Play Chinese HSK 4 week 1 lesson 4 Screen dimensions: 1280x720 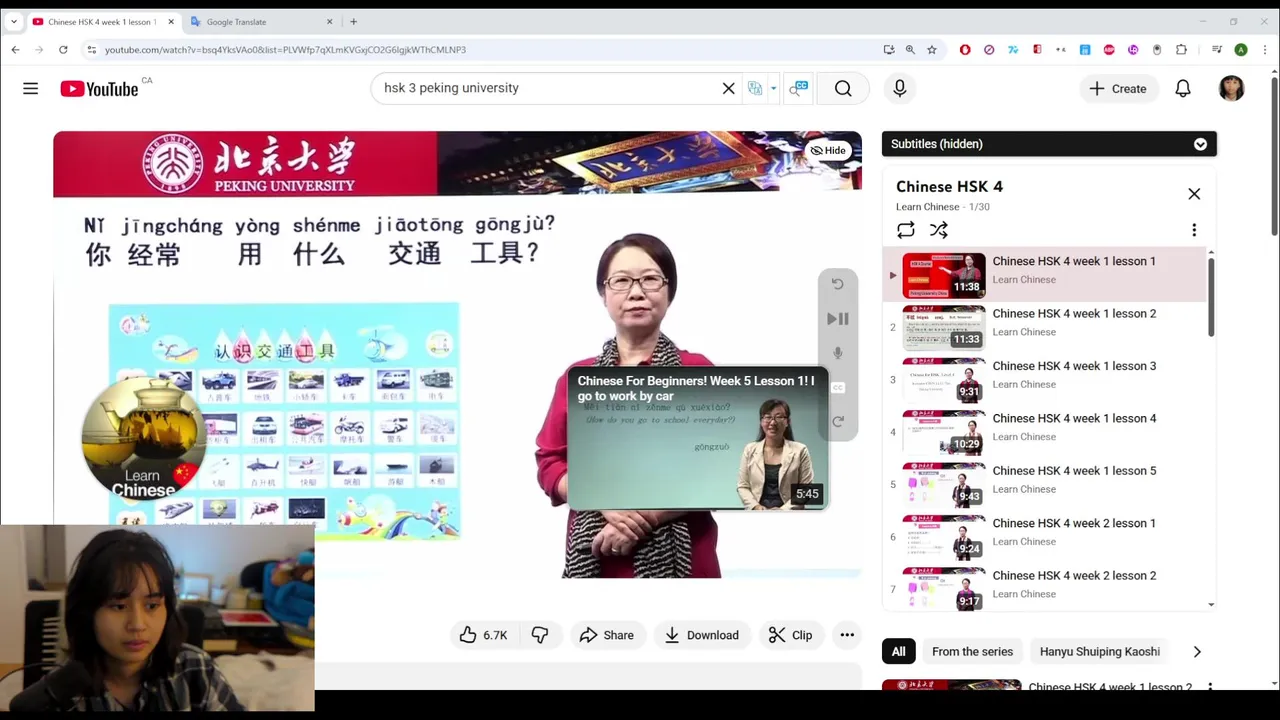click(x=1045, y=431)
